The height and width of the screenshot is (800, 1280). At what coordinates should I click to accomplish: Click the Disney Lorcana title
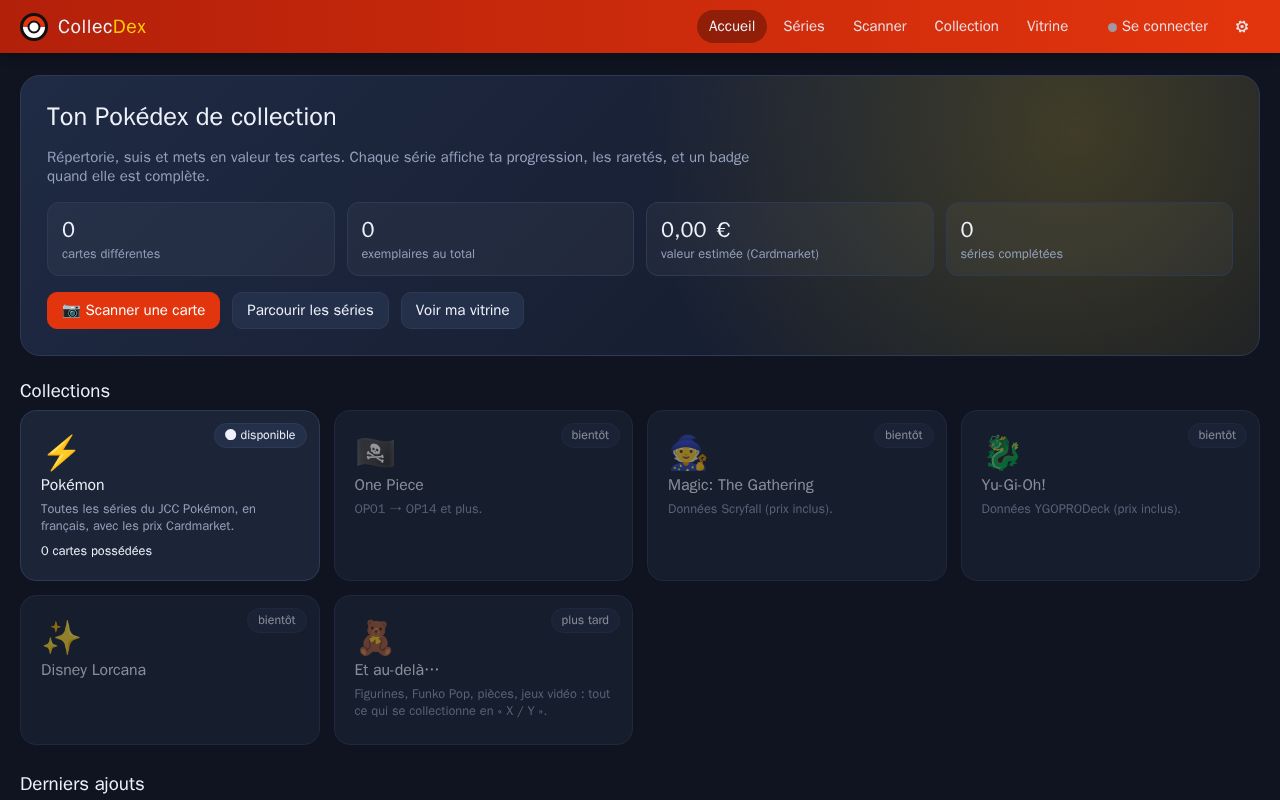pos(93,670)
